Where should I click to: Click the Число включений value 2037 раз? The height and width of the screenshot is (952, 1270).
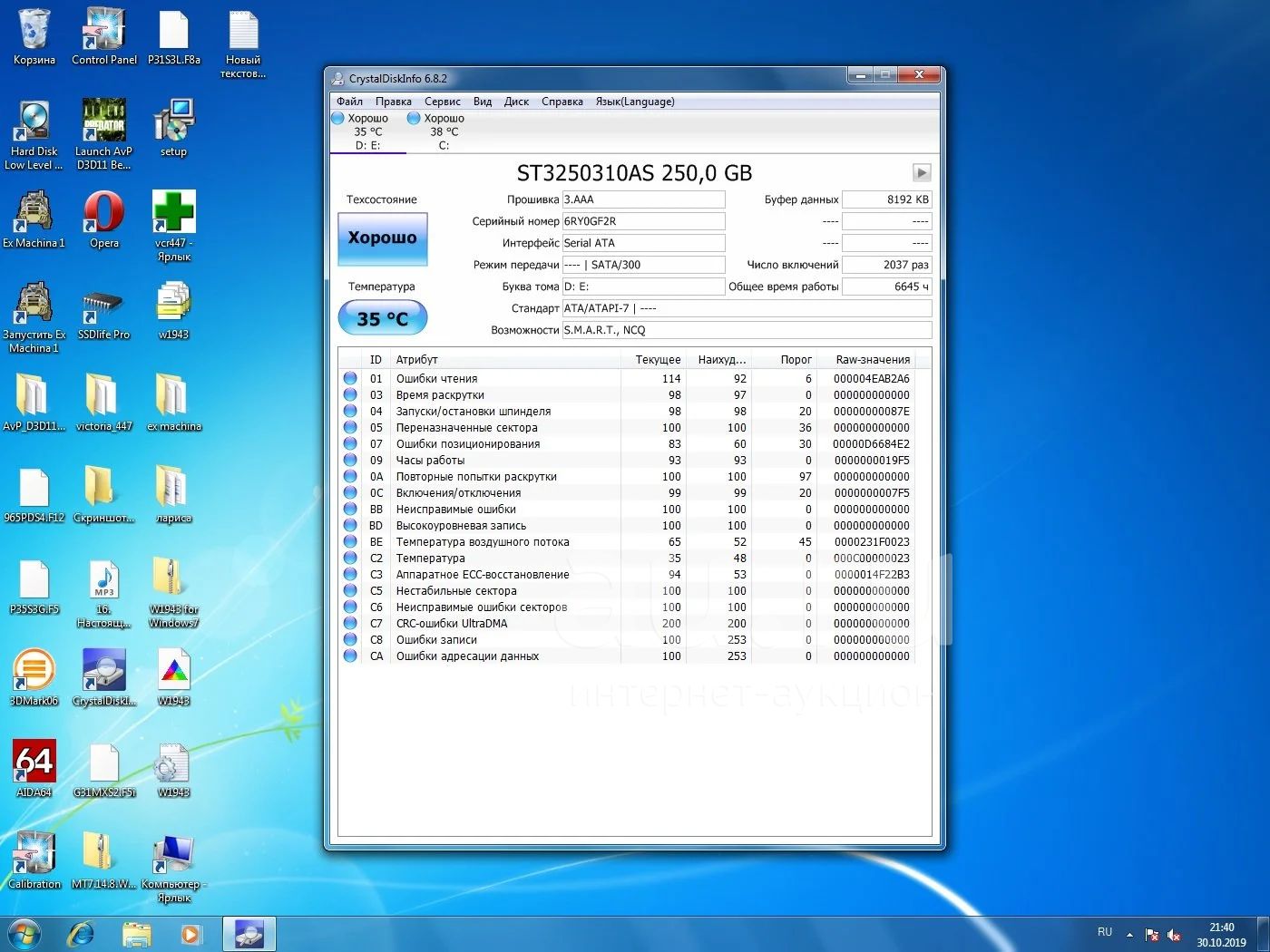pyautogui.click(x=886, y=265)
